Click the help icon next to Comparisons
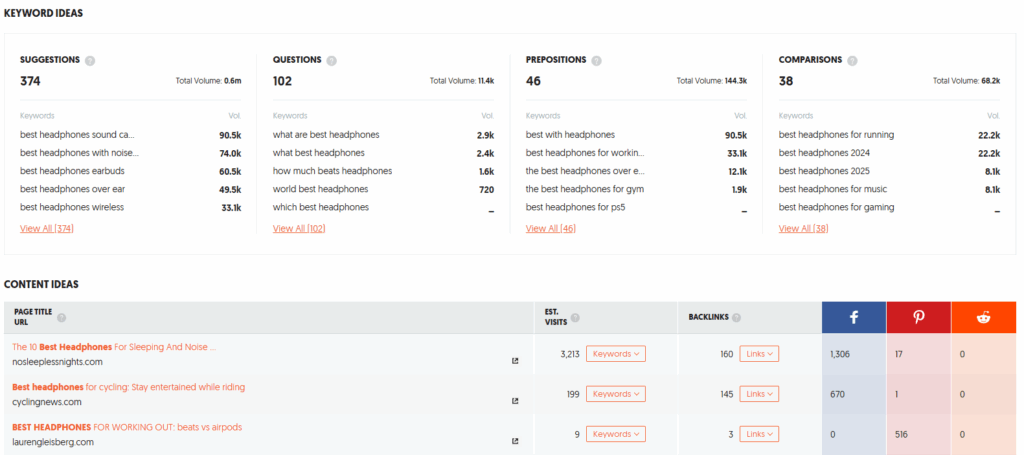 852,61
